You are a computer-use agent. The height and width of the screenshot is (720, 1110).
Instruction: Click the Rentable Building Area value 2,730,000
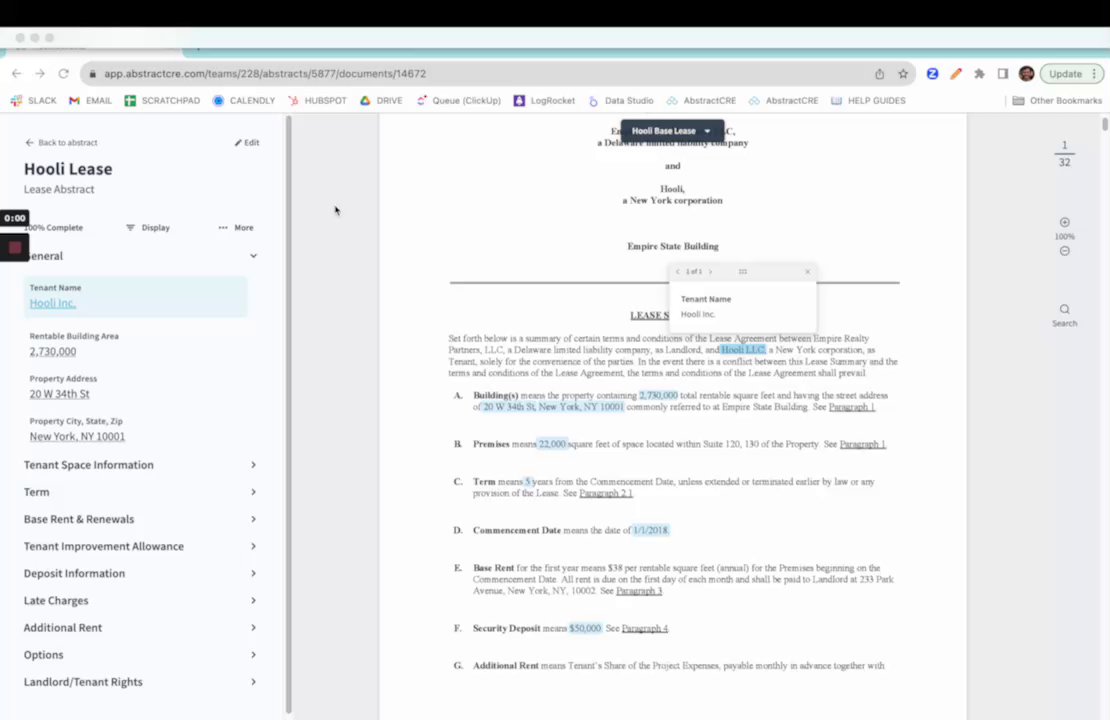pos(52,351)
